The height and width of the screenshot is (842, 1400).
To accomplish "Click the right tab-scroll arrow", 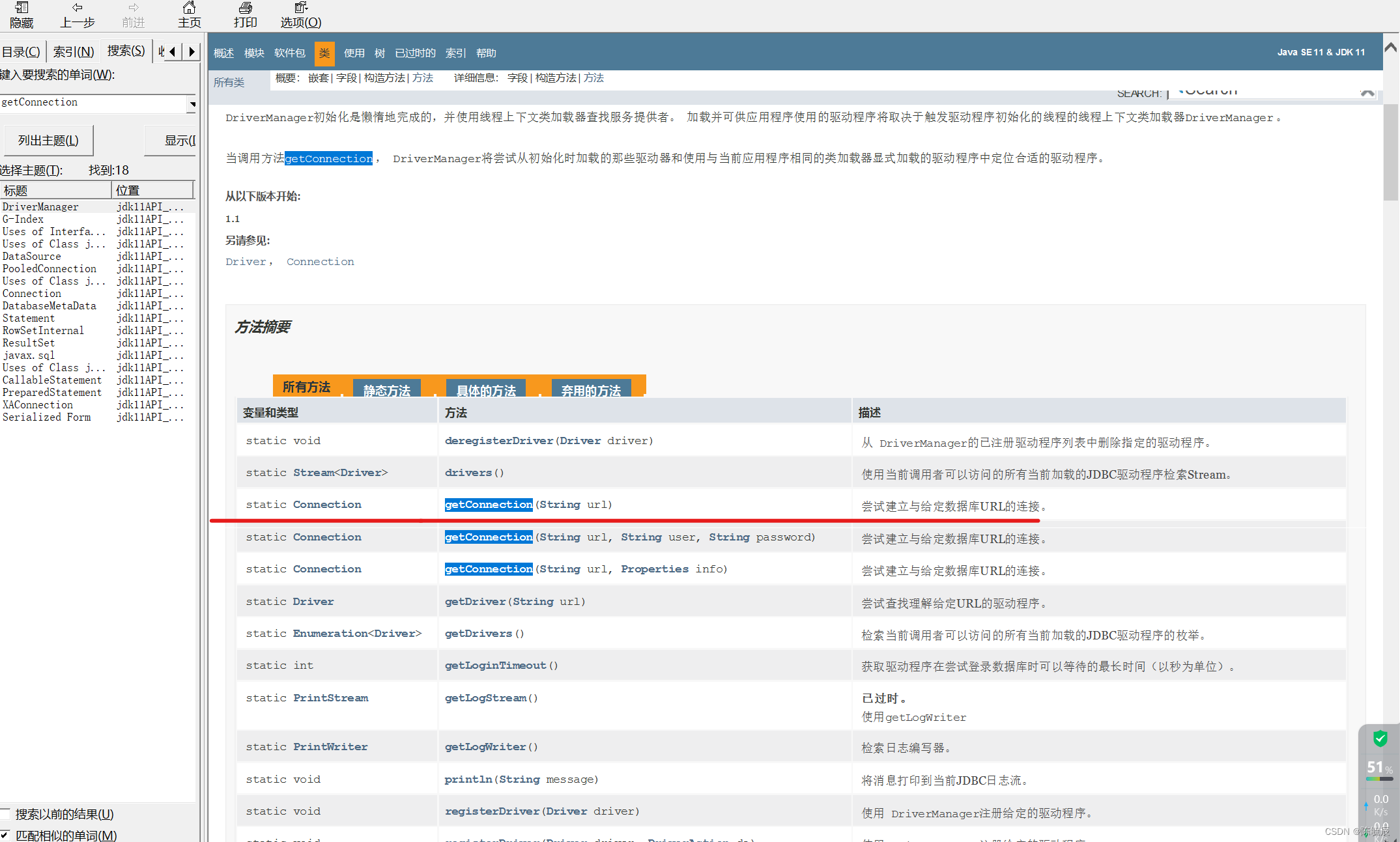I will 191,51.
